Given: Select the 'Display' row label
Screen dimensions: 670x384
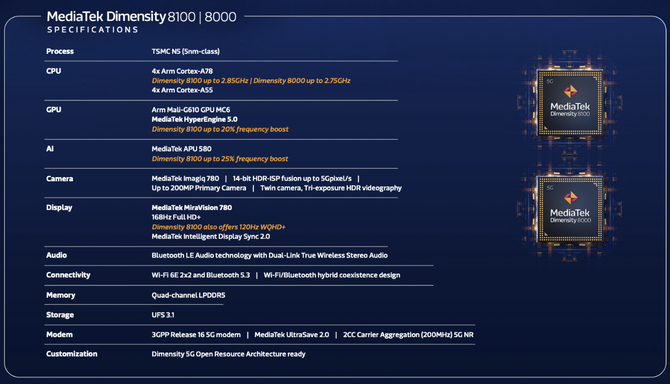Looking at the screenshot, I should point(59,208).
